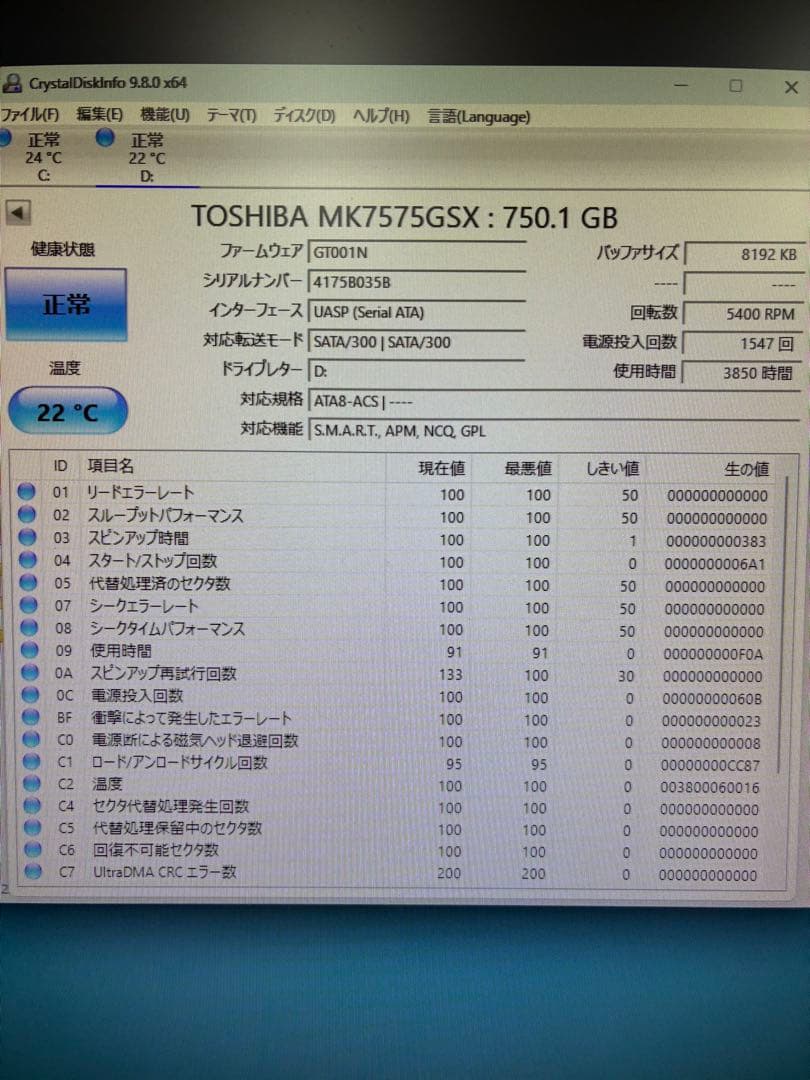810x1080 pixels.
Task: Click the power on hours field 3850 時間
Action: [x=744, y=373]
